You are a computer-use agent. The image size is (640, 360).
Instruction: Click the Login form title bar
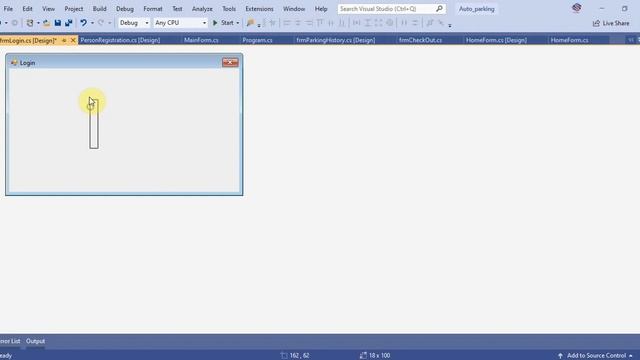[124, 62]
